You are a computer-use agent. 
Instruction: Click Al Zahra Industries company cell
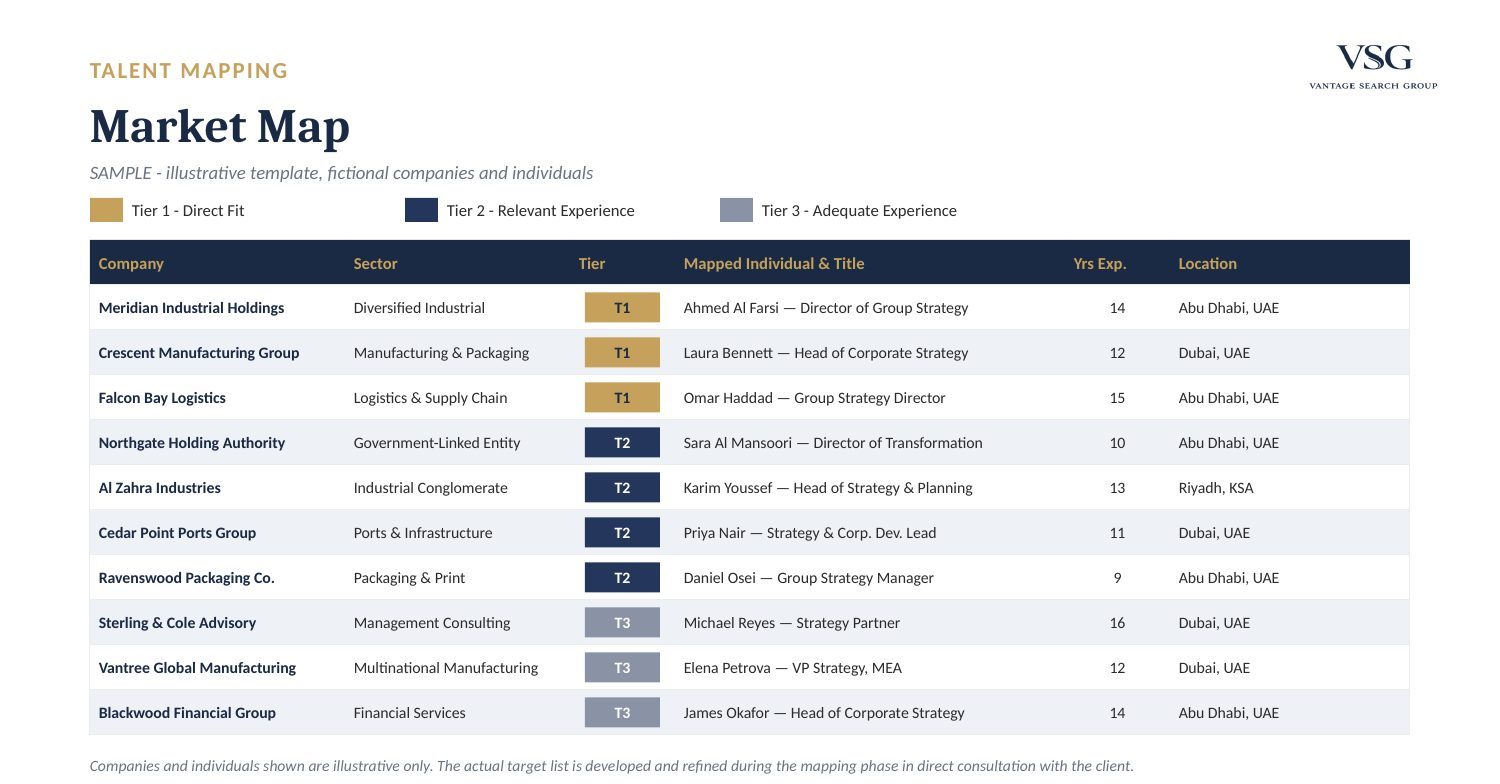160,488
